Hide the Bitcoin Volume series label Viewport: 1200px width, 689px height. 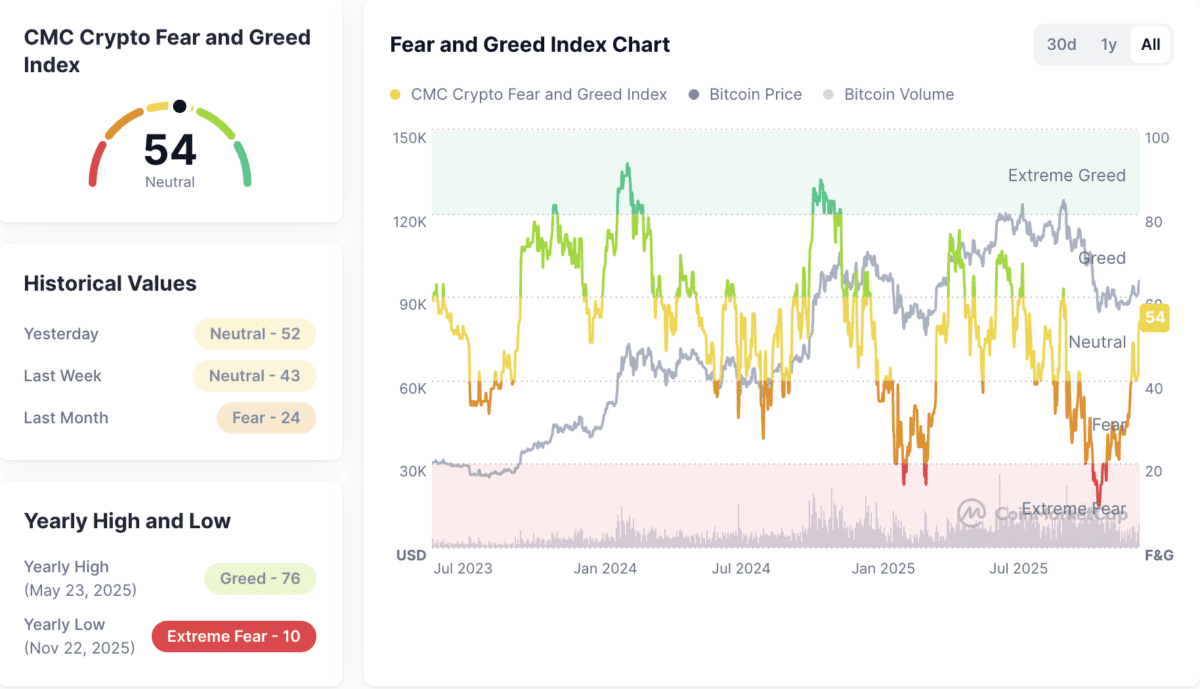click(x=899, y=94)
